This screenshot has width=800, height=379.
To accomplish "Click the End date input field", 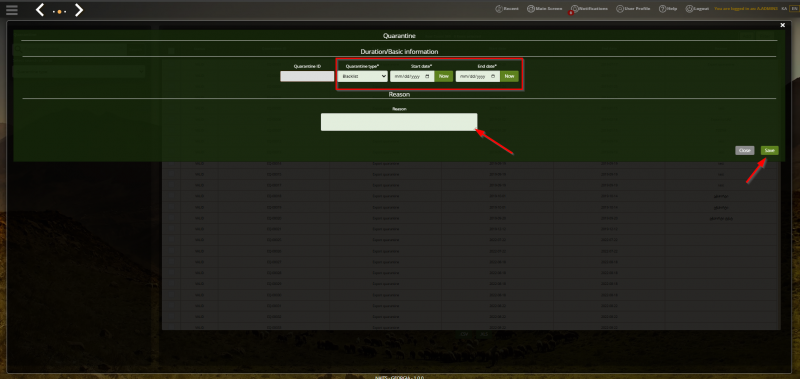I will tap(478, 76).
